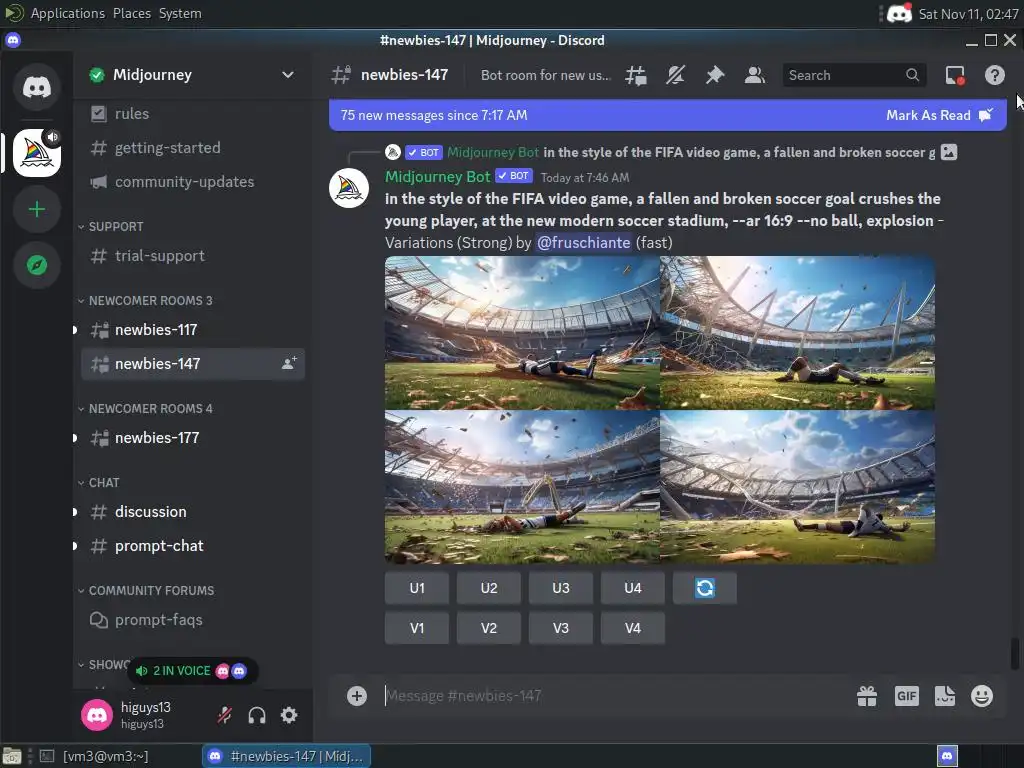Click Midjourney Bot avatar on message
Viewport: 1024px width, 768px height.
coord(349,188)
